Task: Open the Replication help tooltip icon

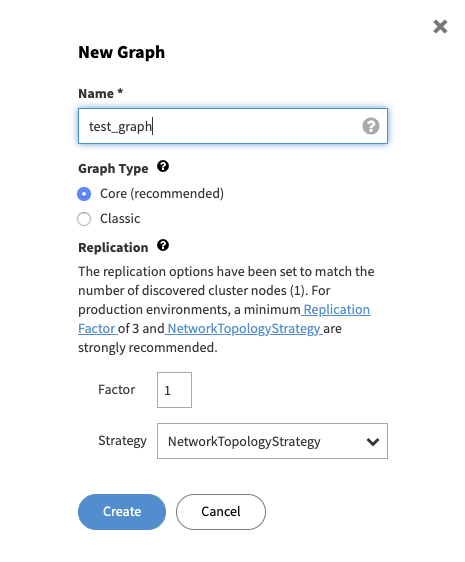Action: point(163,246)
